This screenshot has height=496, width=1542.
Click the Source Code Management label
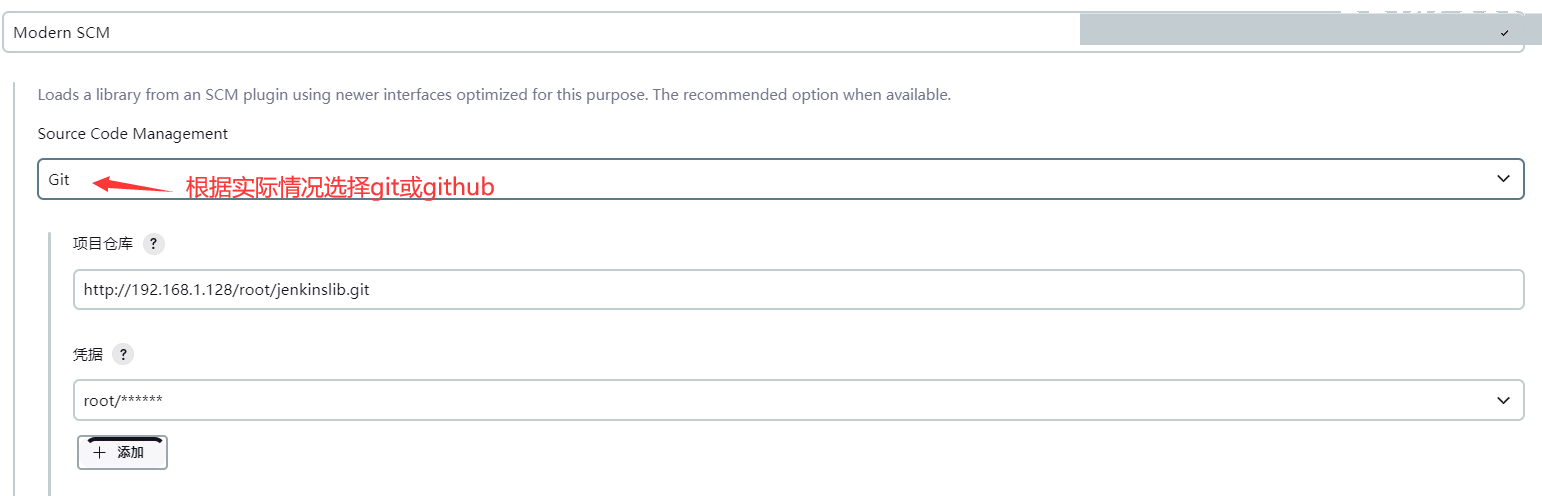coord(133,133)
